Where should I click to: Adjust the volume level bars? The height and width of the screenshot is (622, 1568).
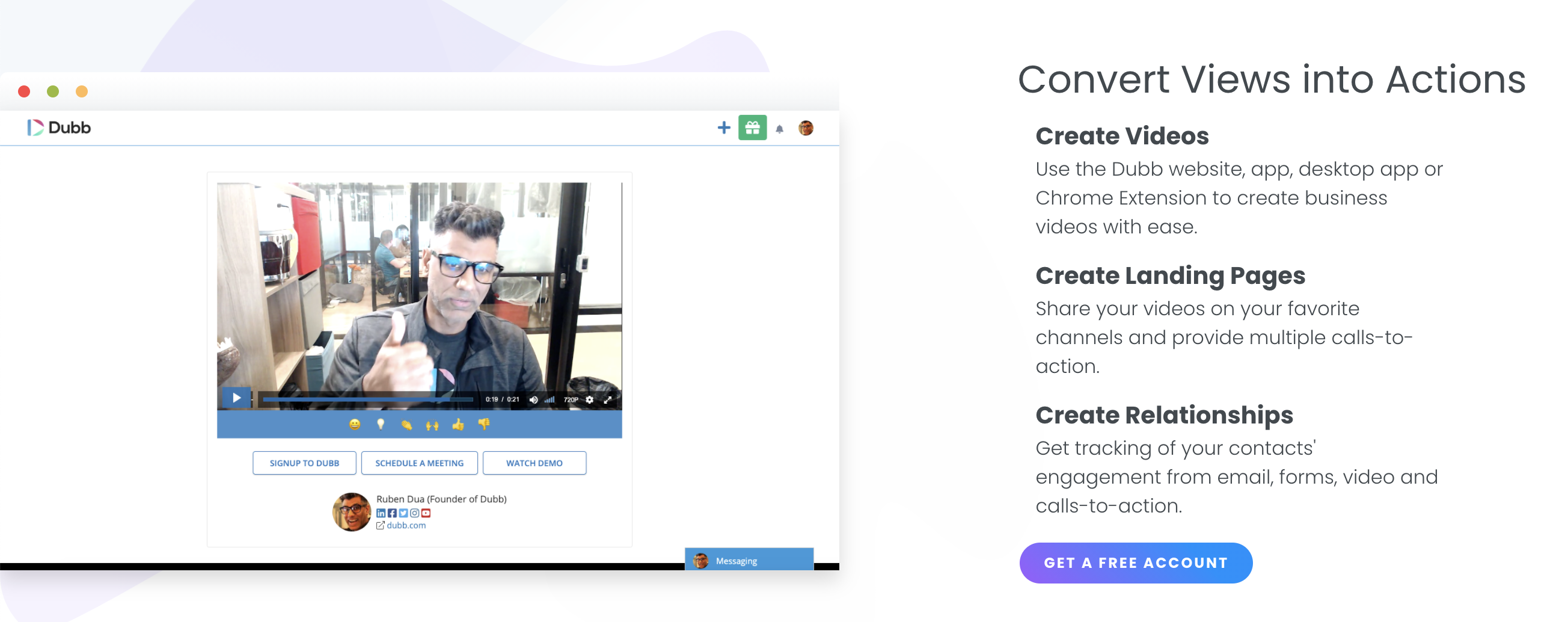pos(550,399)
